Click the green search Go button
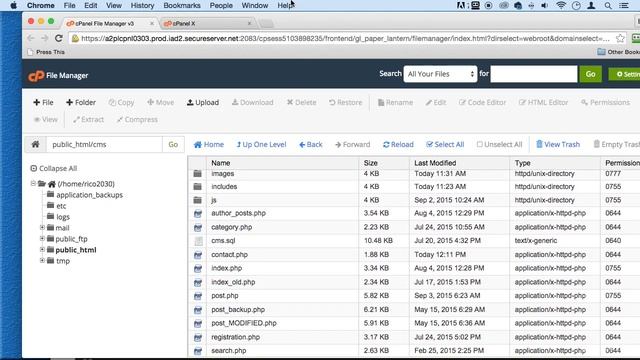Image resolution: width=640 pixels, height=360 pixels. coord(591,74)
